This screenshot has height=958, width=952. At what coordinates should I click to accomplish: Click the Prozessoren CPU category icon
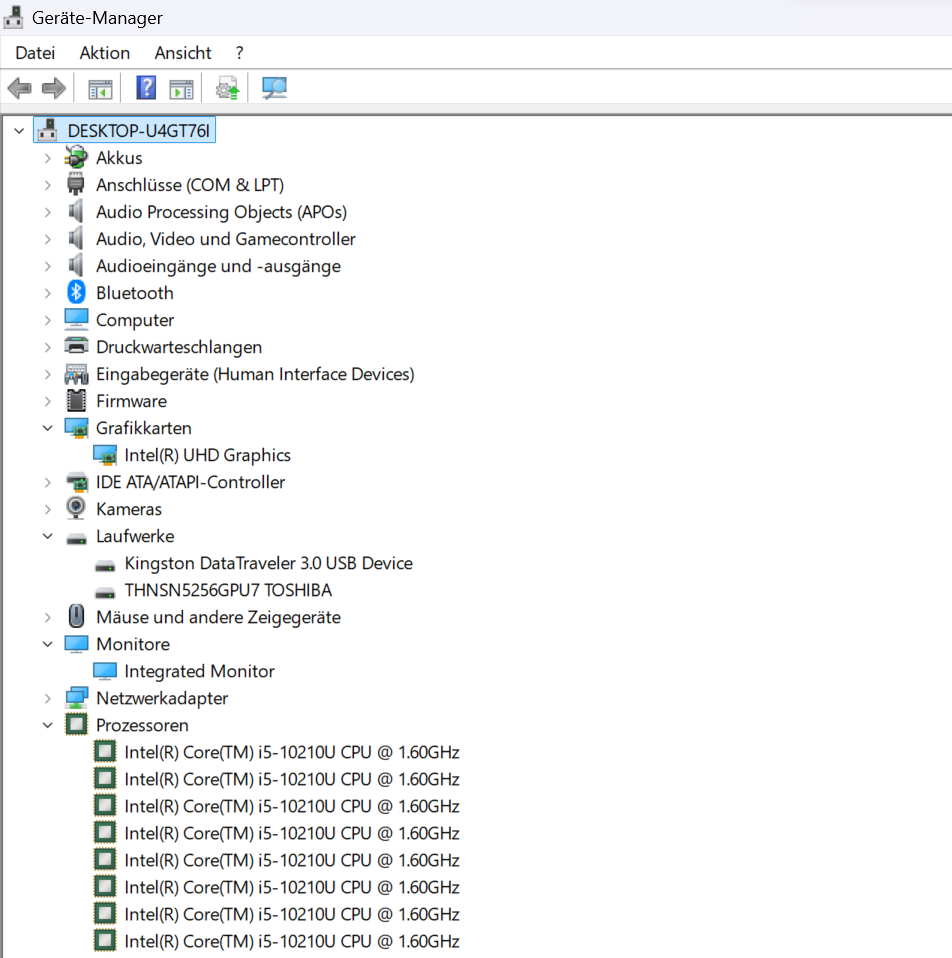tap(76, 725)
